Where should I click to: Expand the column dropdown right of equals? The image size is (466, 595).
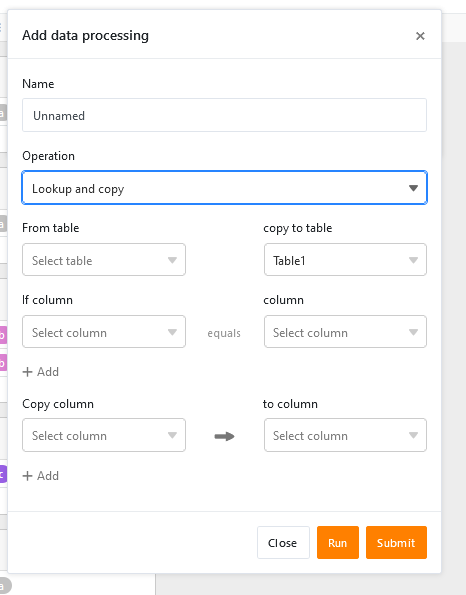(345, 332)
